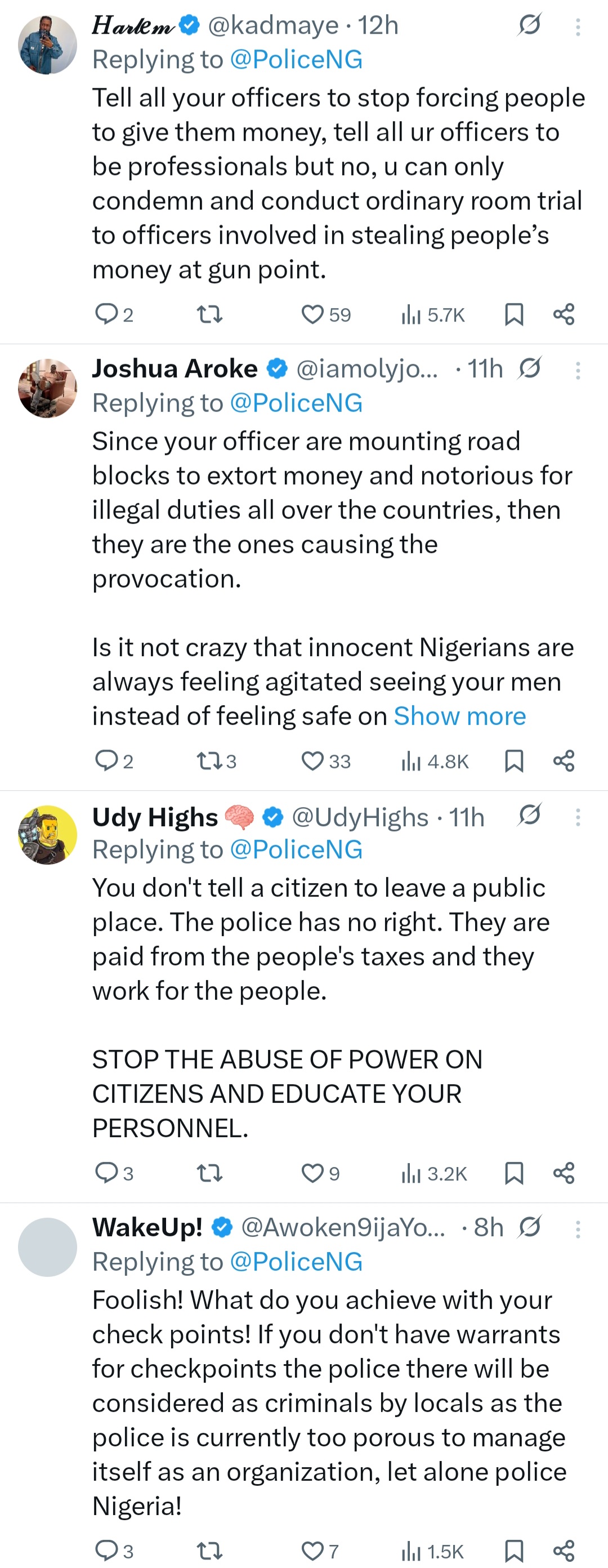Open three-dot menu on WakeUp!'s tweet

point(578,1229)
